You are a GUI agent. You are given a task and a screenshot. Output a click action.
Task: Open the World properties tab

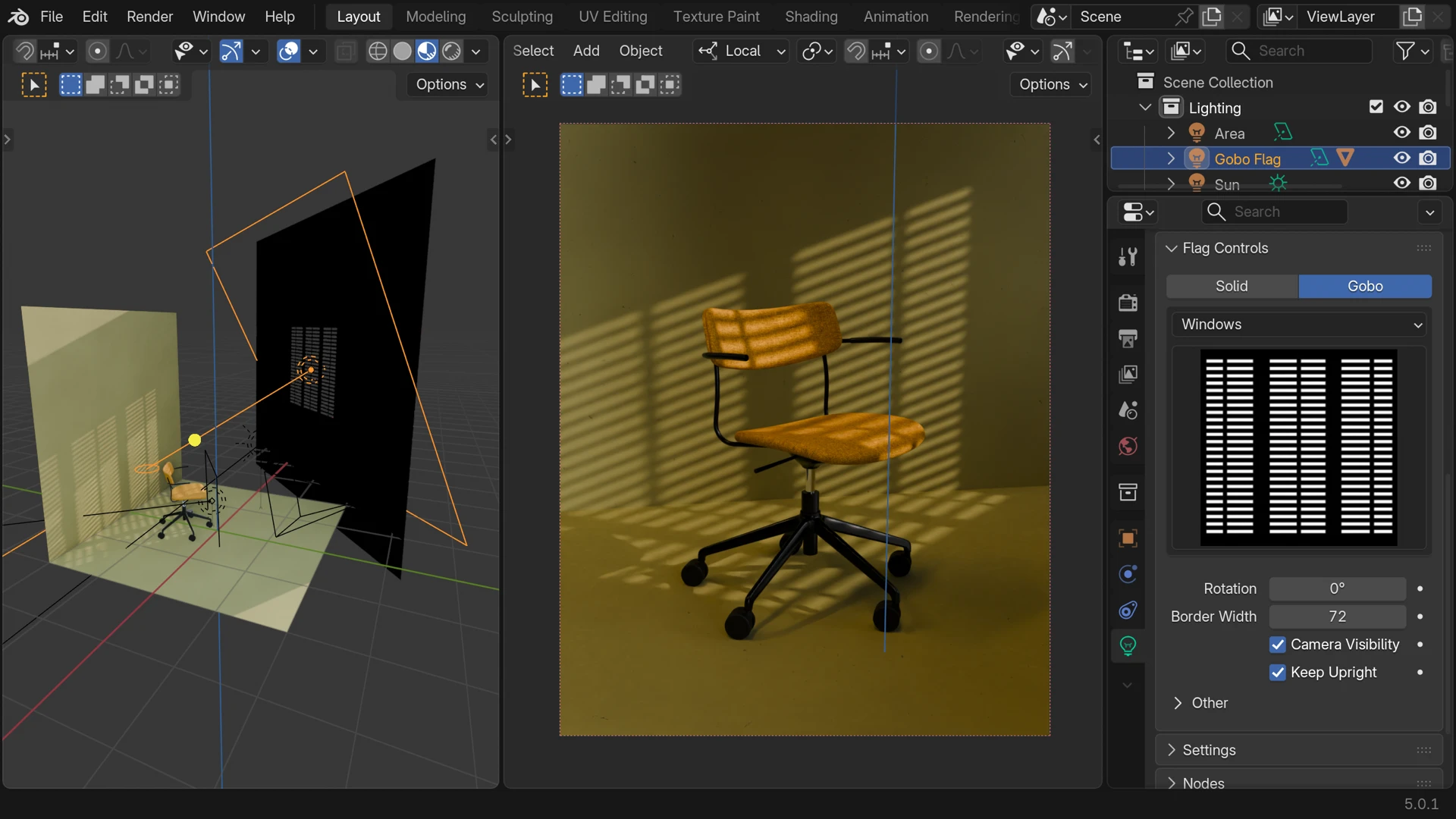(x=1128, y=447)
